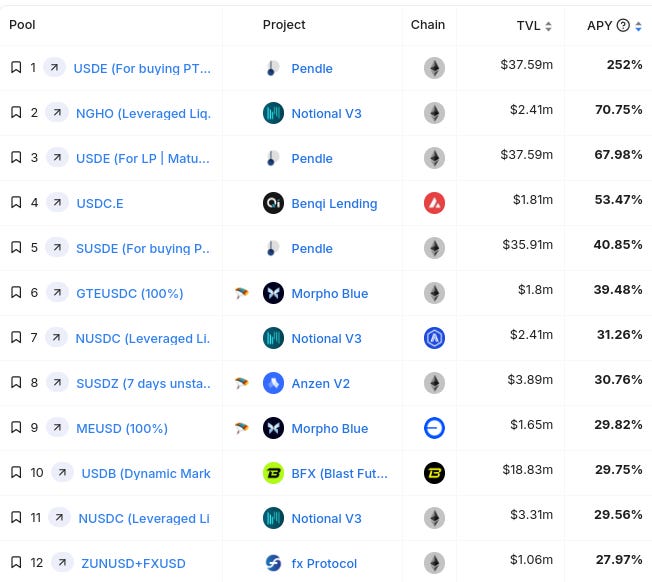Open the NGHO (Leveraged Liq. pool
The image size is (652, 582).
(x=143, y=113)
